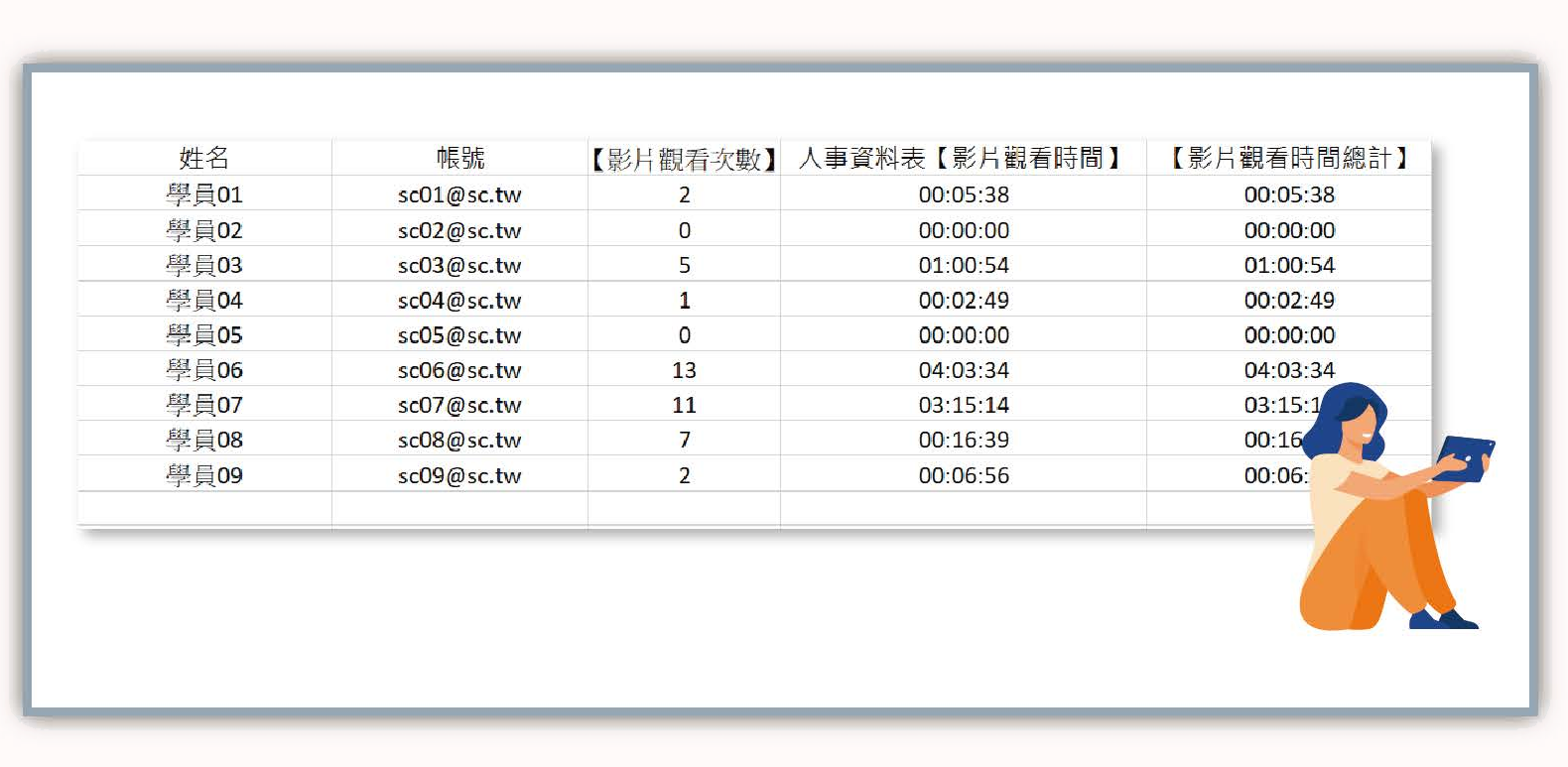Select the cell 學員01
This screenshot has width=1568, height=767.
click(x=203, y=194)
